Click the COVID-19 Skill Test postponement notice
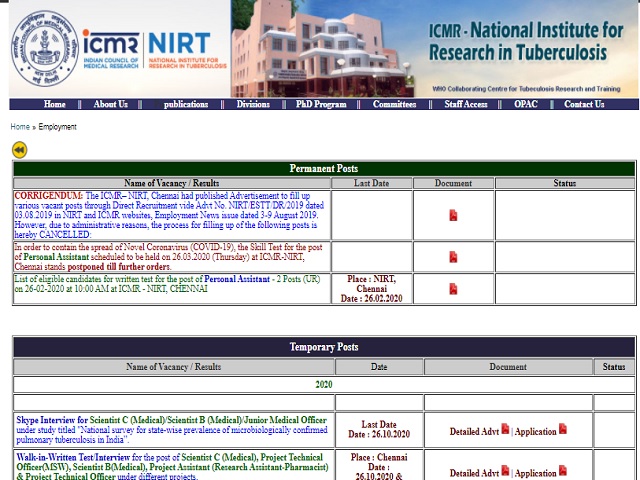Image resolution: width=640 pixels, height=480 pixels. 169,257
